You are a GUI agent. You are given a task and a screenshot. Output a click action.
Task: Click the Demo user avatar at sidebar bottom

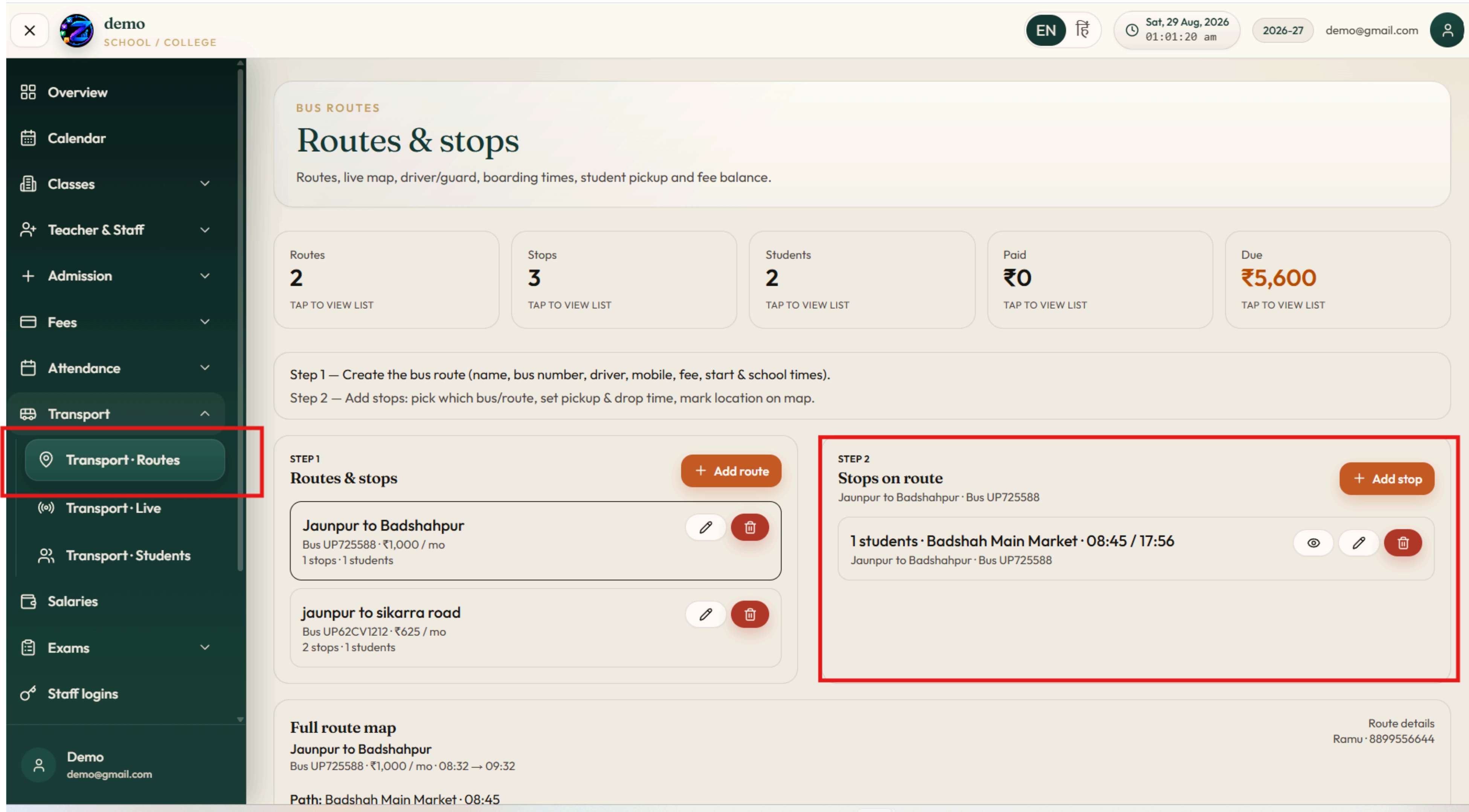pyautogui.click(x=39, y=765)
